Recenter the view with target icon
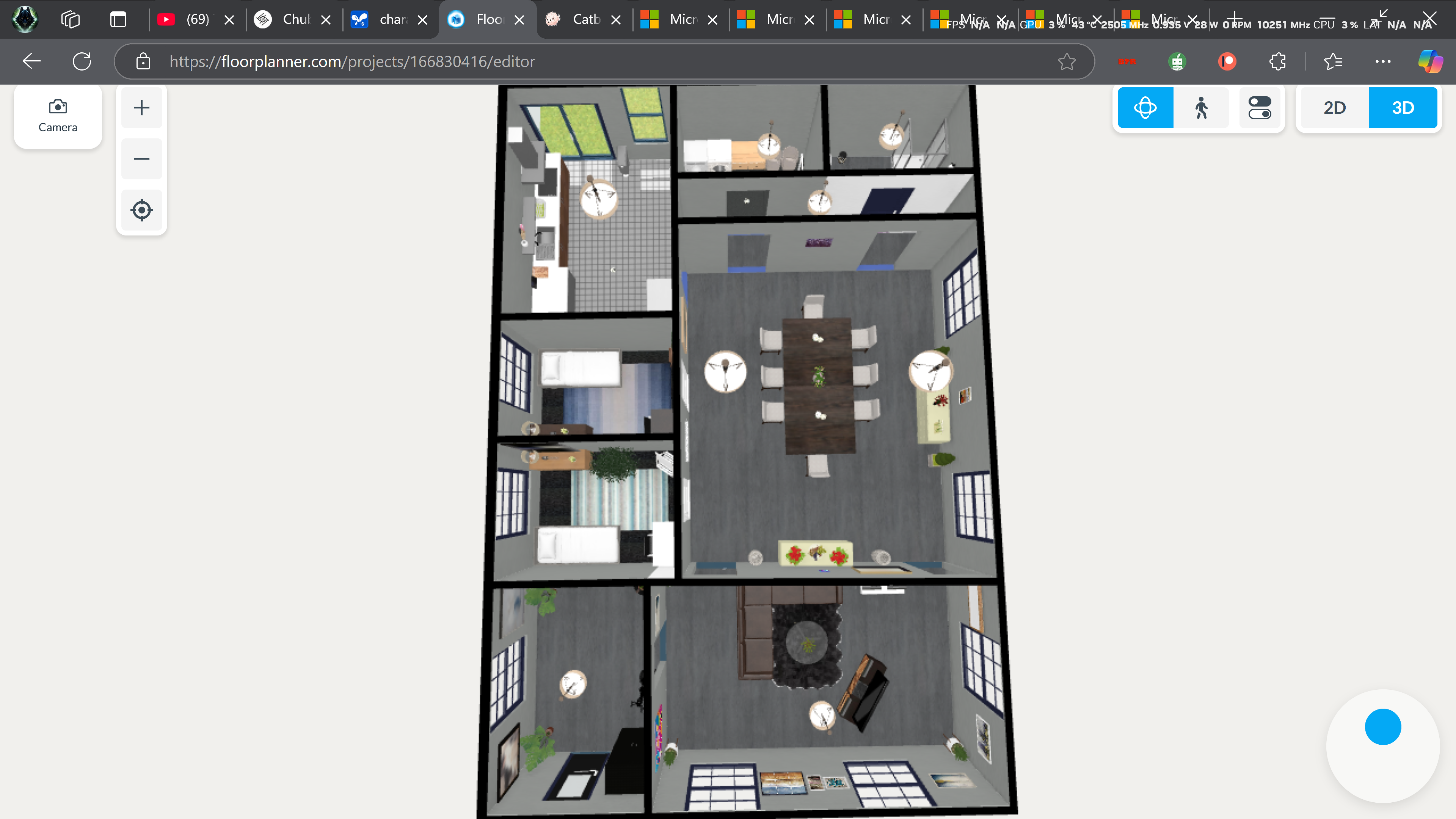Image resolution: width=1456 pixels, height=819 pixels. pyautogui.click(x=141, y=210)
